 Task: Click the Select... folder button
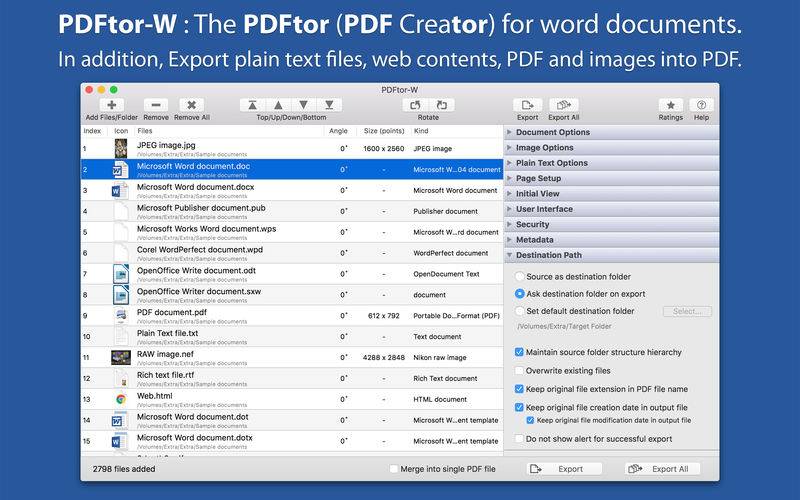coord(687,311)
